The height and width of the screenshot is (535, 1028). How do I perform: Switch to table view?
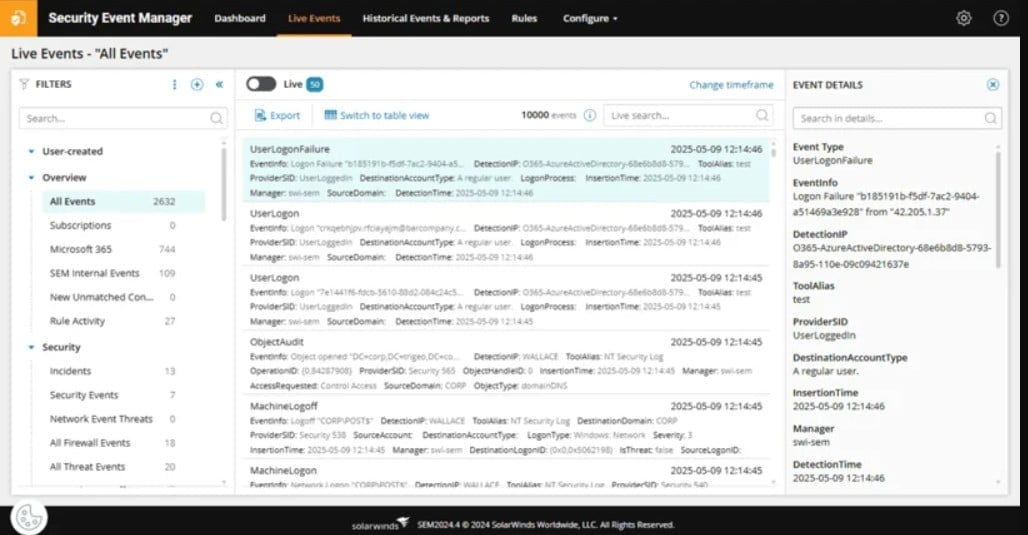coord(376,115)
